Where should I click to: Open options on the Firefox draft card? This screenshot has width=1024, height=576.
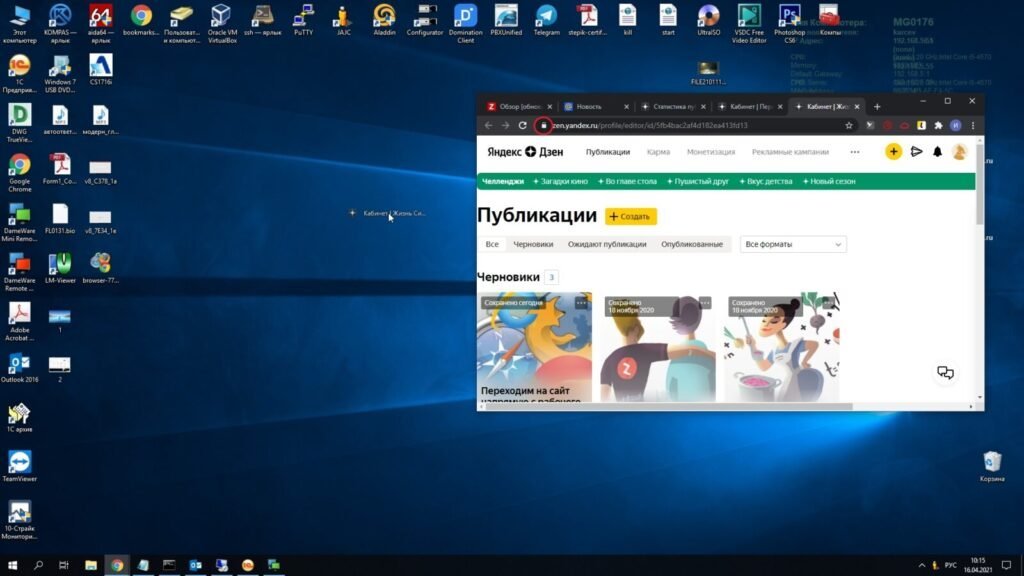click(x=581, y=302)
